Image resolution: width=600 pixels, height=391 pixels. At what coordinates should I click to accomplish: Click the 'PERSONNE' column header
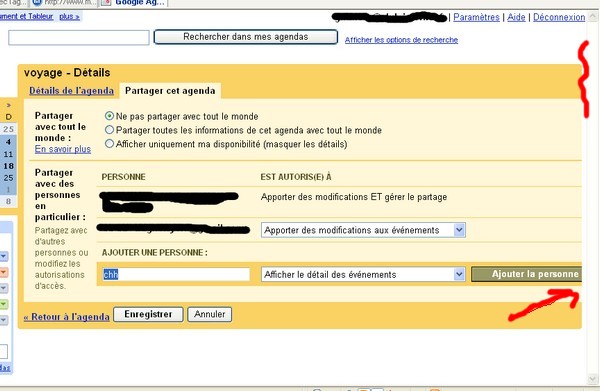[x=124, y=177]
